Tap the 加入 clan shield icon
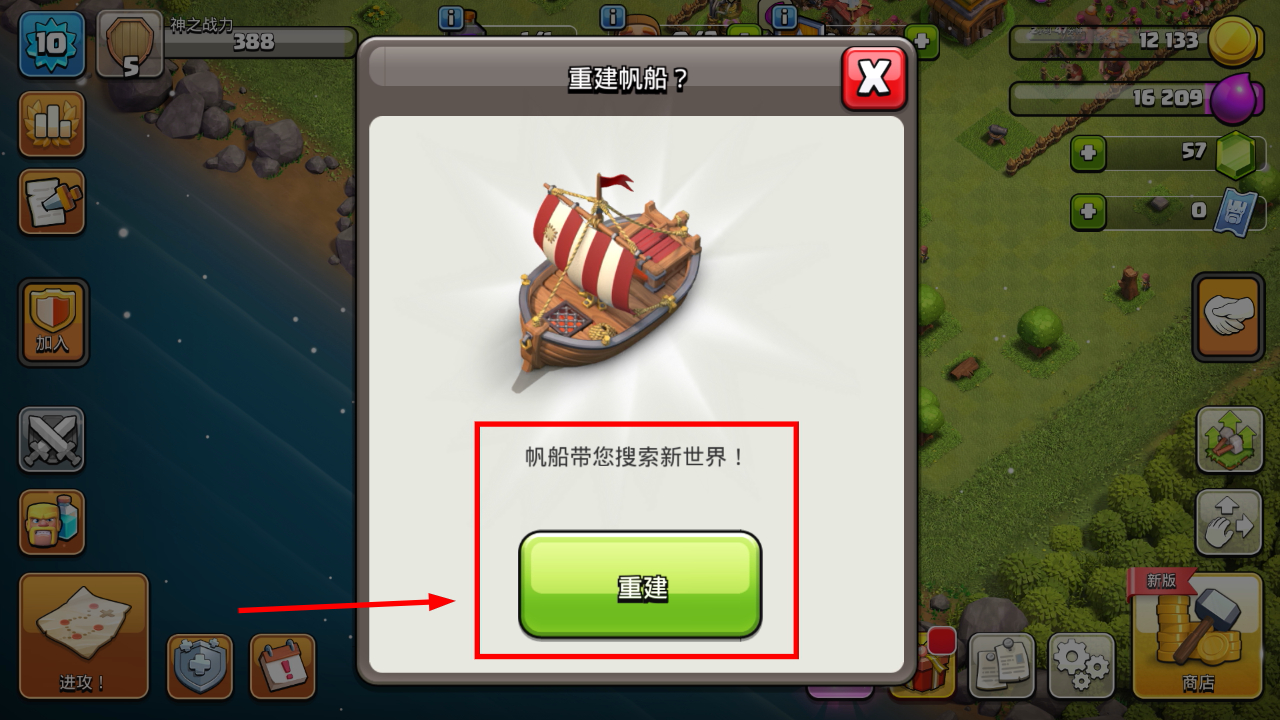This screenshot has width=1280, height=720. pyautogui.click(x=52, y=322)
